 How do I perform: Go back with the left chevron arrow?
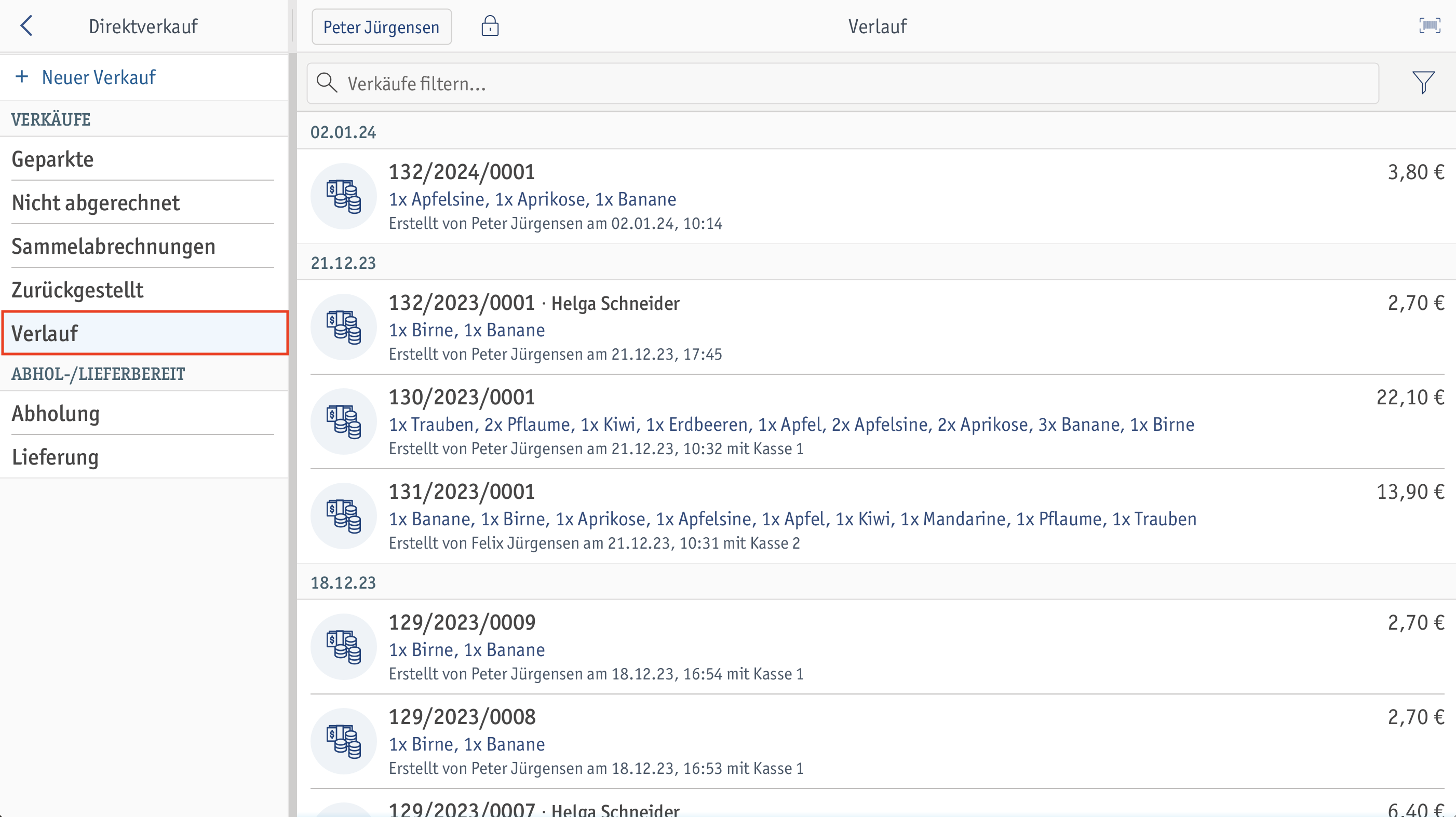26,26
